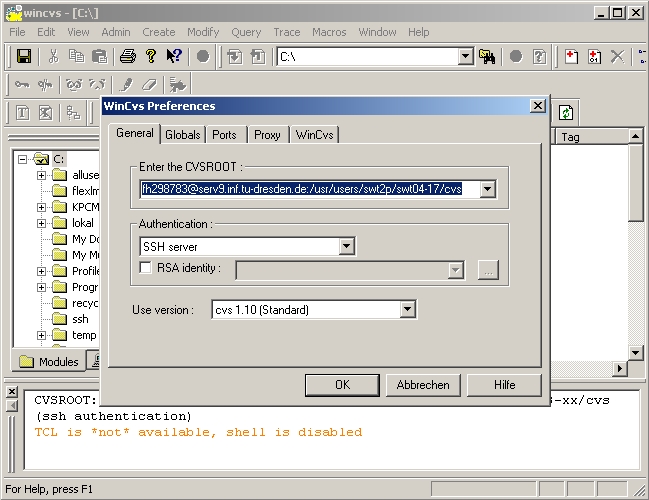
Task: Click the Tag column header
Action: pyautogui.click(x=591, y=137)
